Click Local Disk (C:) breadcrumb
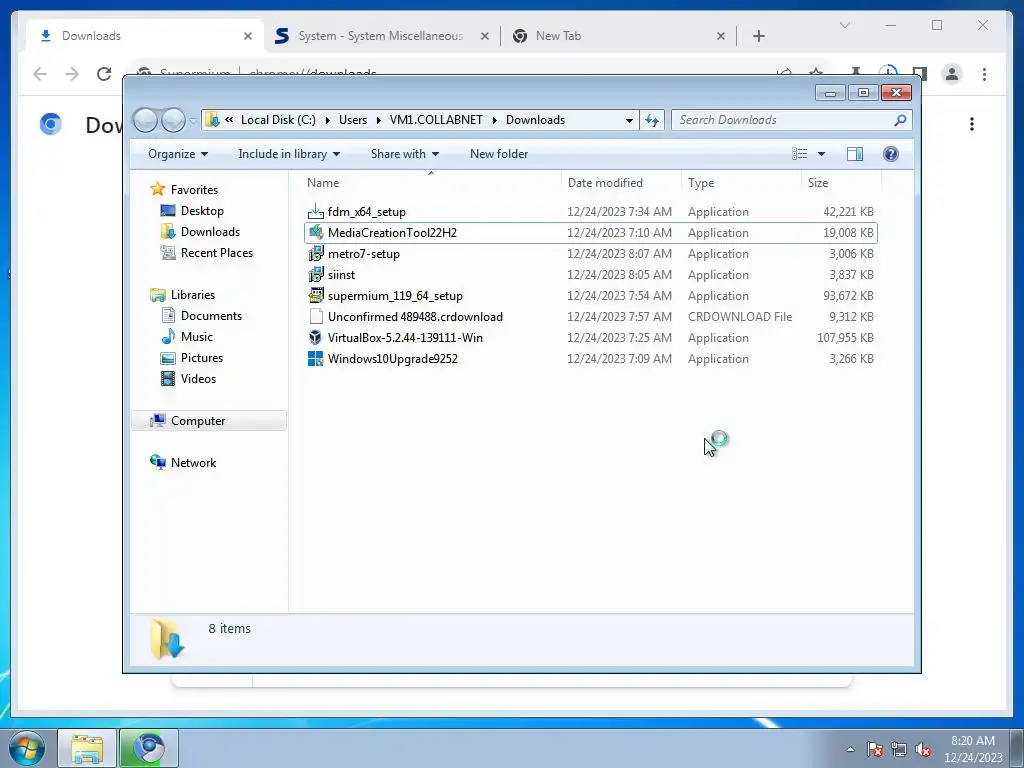Viewport: 1024px width, 768px height. 278,120
